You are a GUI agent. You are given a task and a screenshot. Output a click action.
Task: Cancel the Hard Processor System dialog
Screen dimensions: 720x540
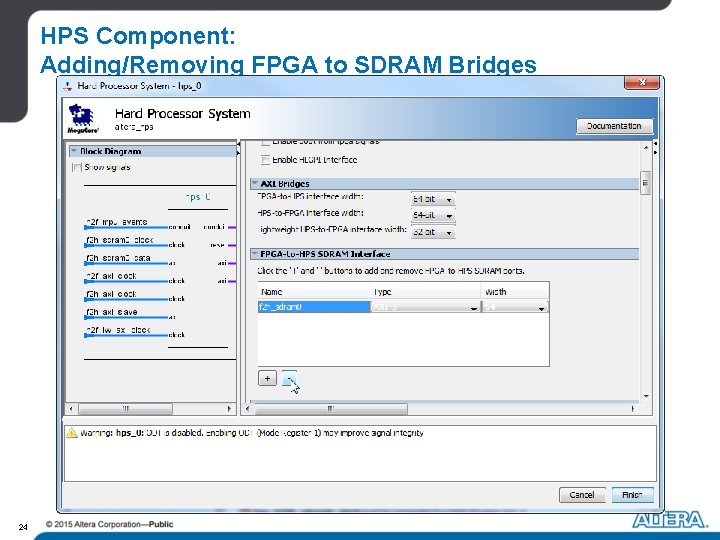click(582, 495)
